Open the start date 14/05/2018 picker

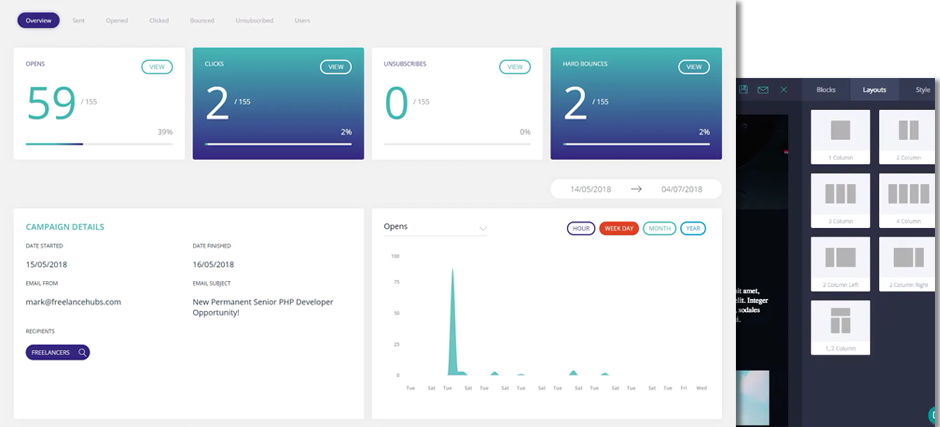click(x=590, y=189)
